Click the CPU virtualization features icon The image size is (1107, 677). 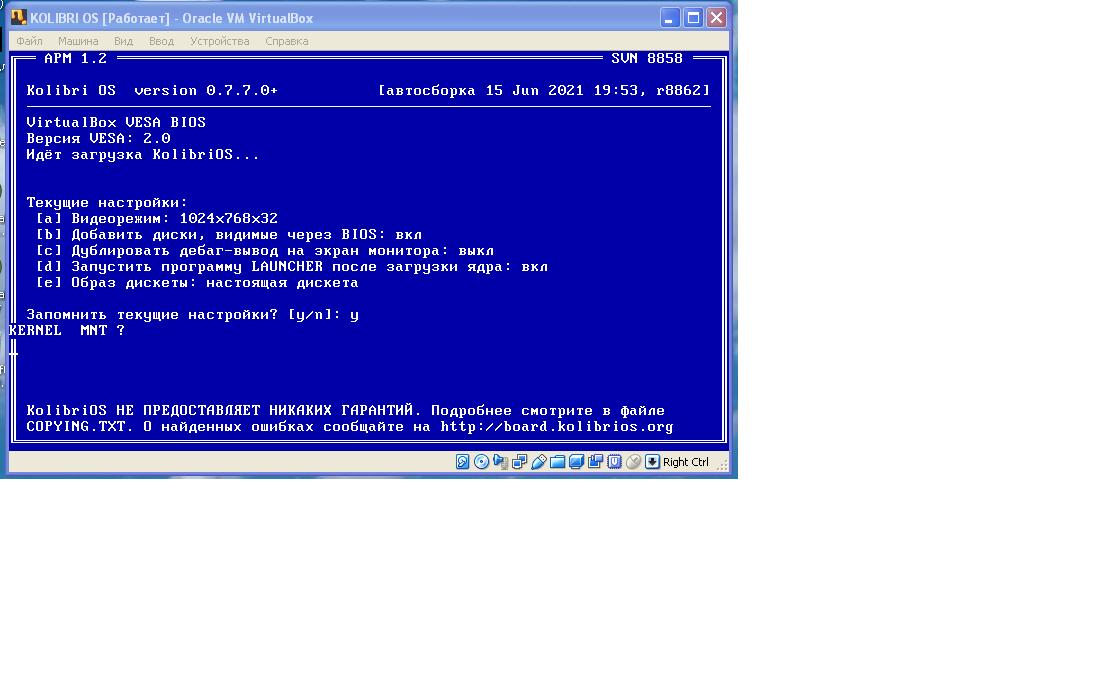[615, 462]
